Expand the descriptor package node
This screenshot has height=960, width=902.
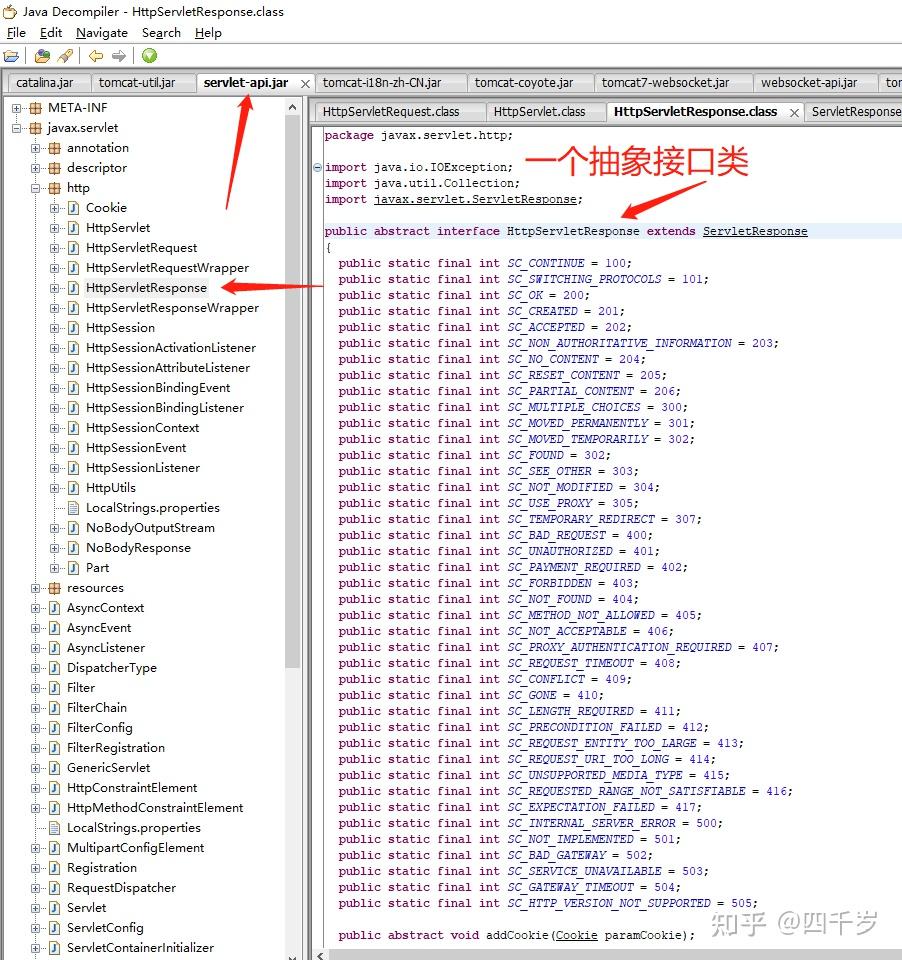(x=36, y=168)
